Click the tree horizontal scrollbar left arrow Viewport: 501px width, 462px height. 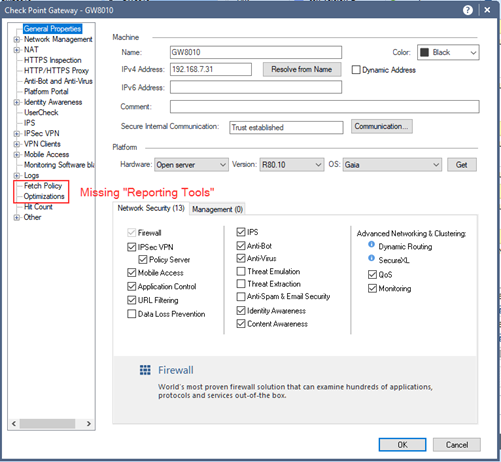point(14,424)
